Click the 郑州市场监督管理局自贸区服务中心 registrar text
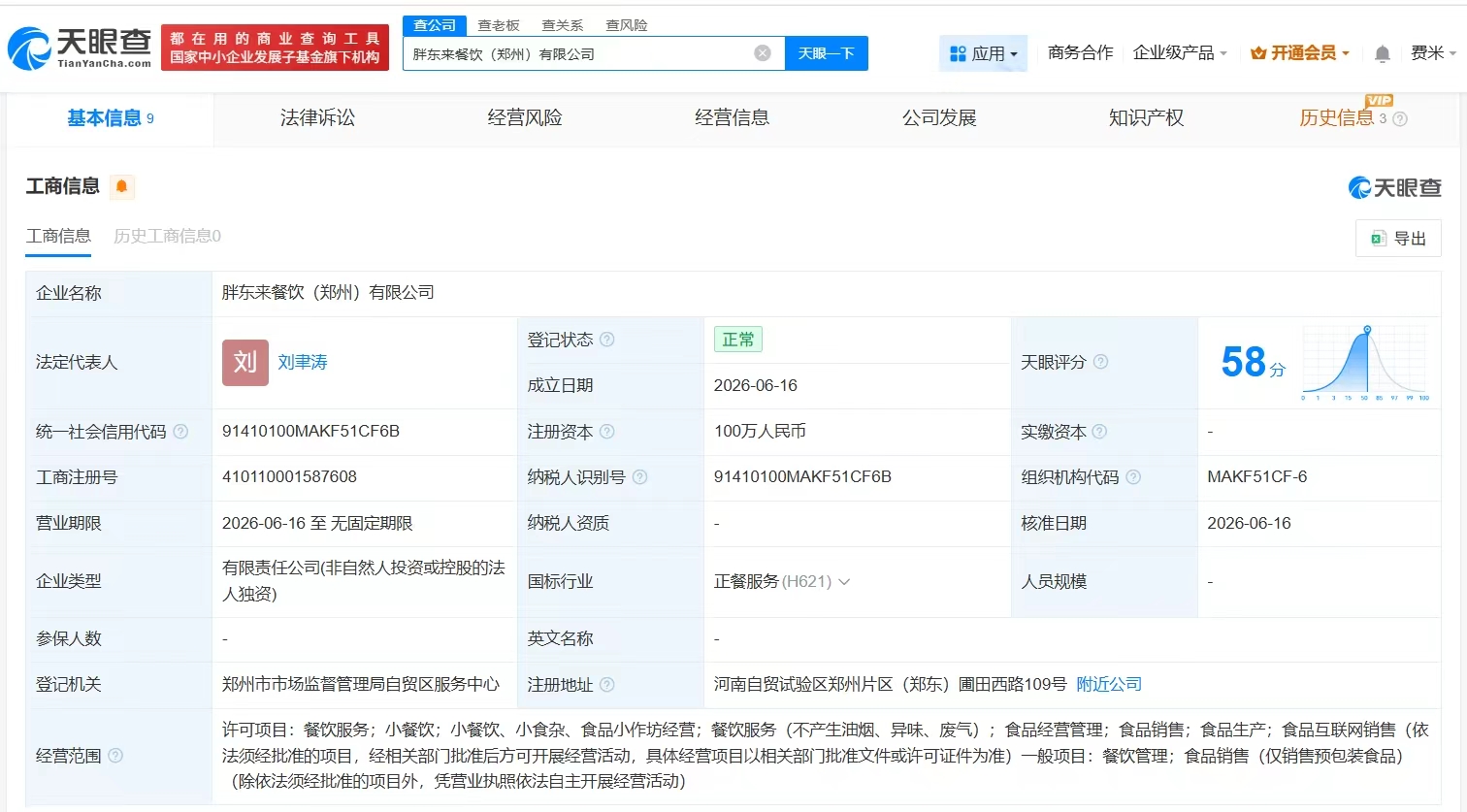This screenshot has height=812, width=1467. (361, 685)
